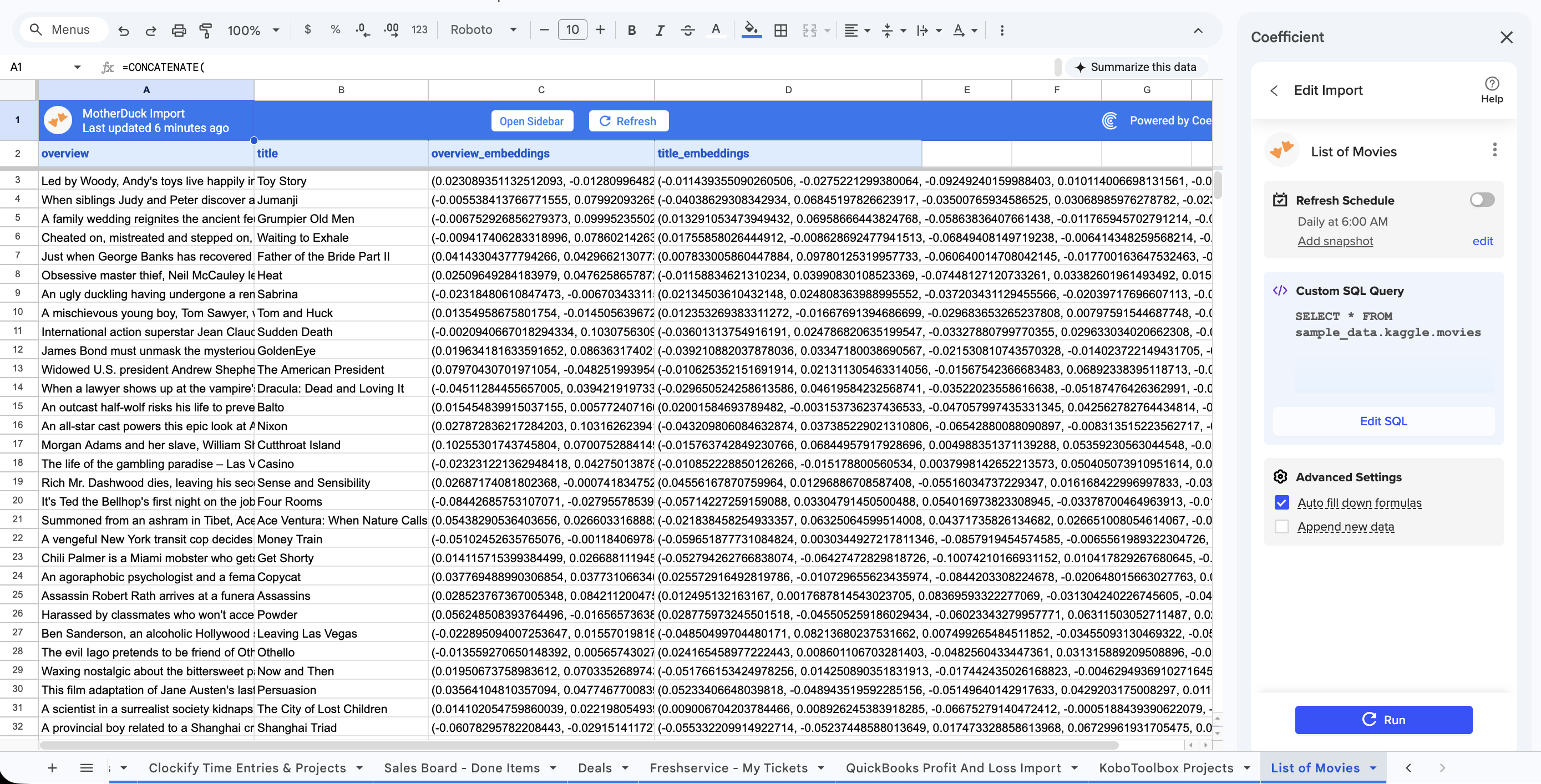Uncheck Auto fill down formulas
Viewport: 1541px width, 784px height.
(1281, 502)
